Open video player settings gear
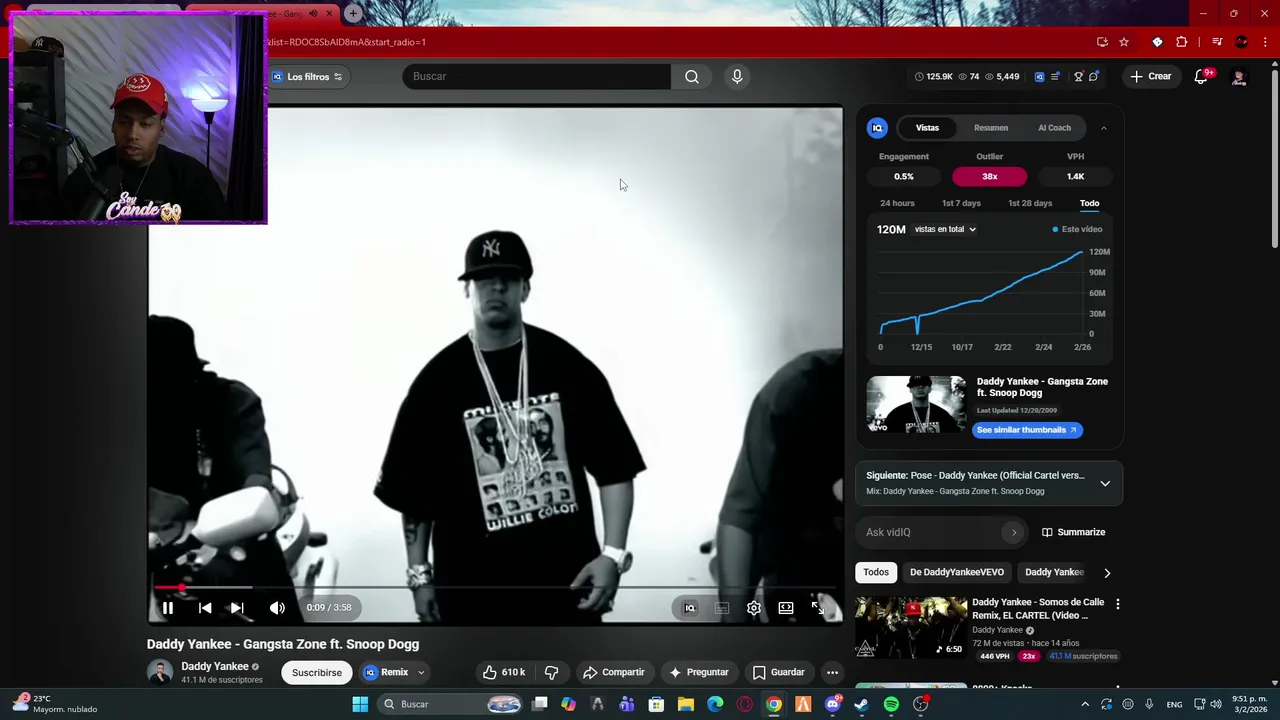 (754, 608)
